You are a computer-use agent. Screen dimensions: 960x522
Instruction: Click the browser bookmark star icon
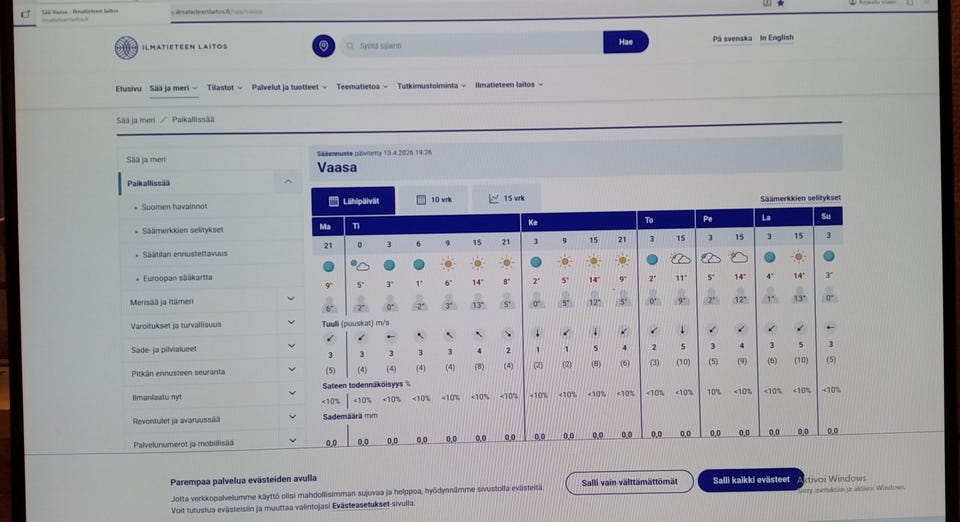781,3
